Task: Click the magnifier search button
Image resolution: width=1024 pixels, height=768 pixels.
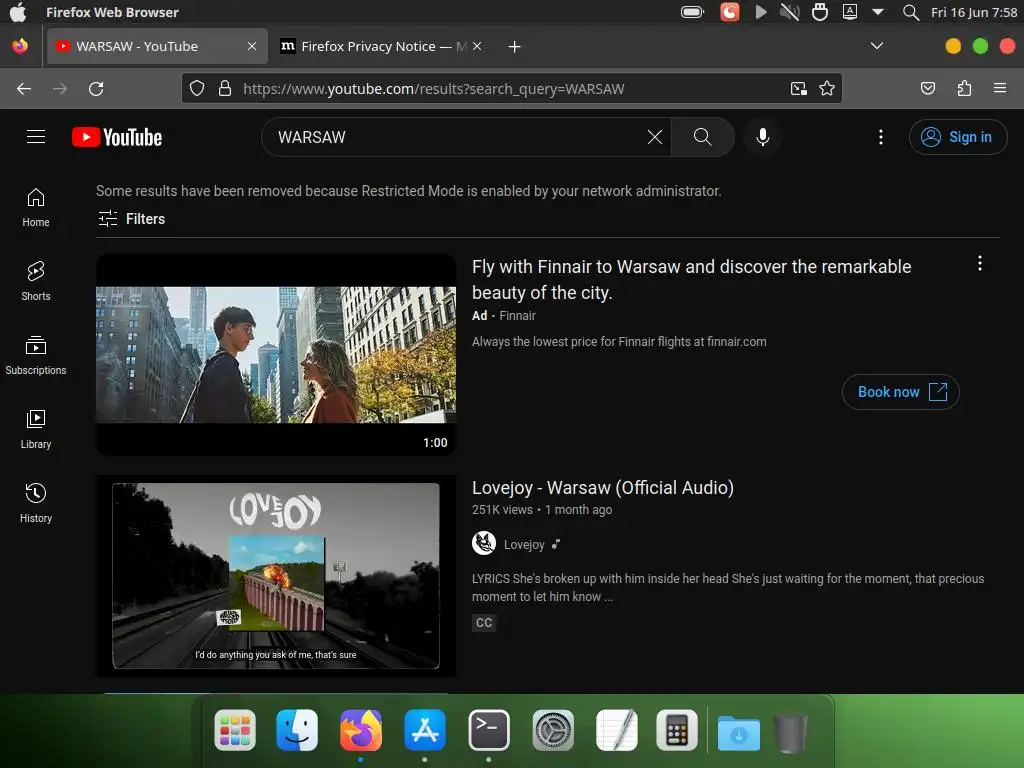Action: [703, 136]
